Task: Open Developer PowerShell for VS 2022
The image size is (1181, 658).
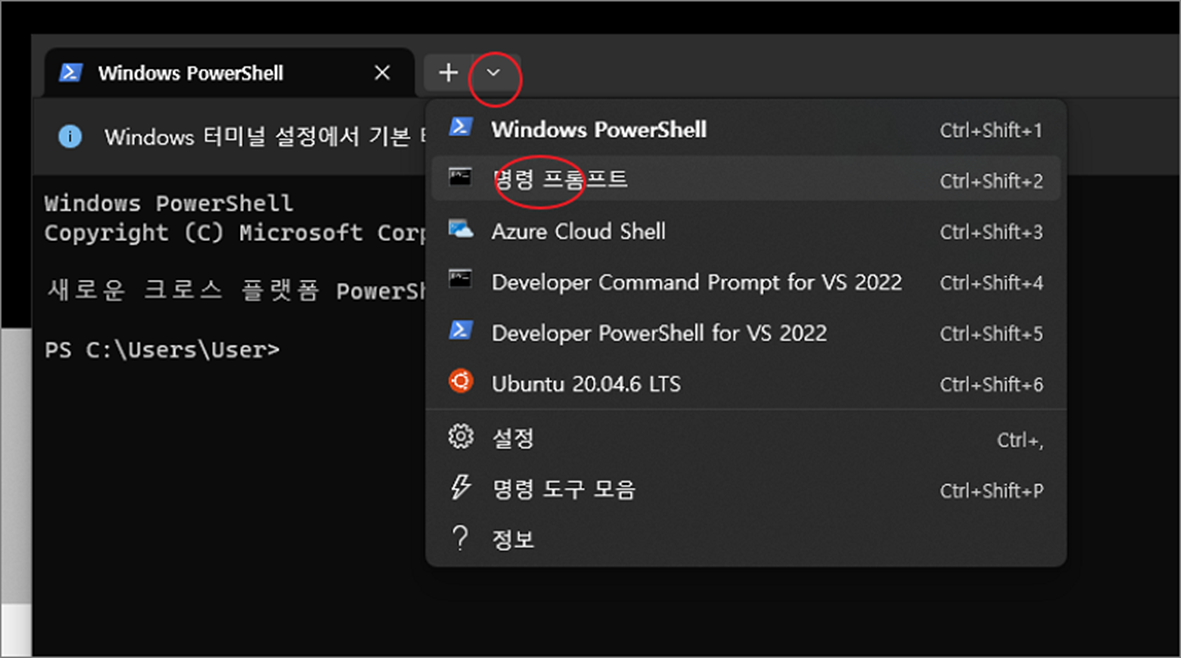Action: pyautogui.click(x=746, y=333)
